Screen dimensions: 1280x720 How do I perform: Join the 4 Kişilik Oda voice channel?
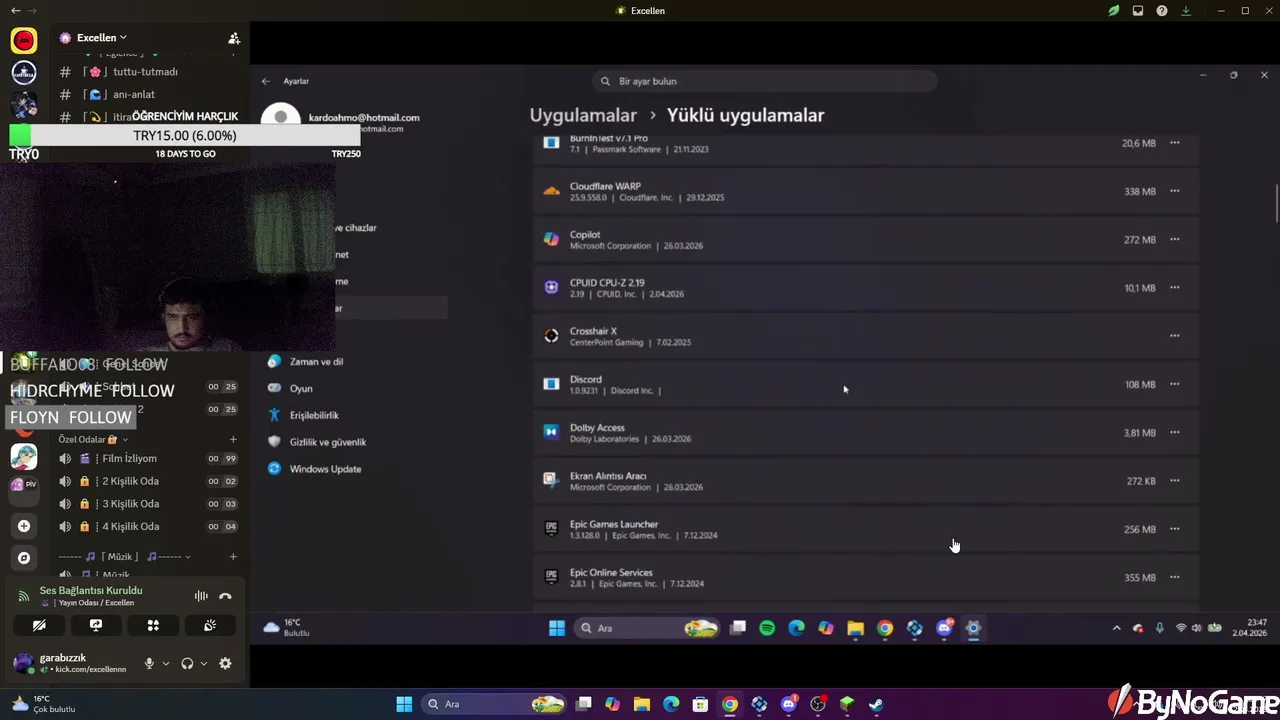tap(148, 527)
